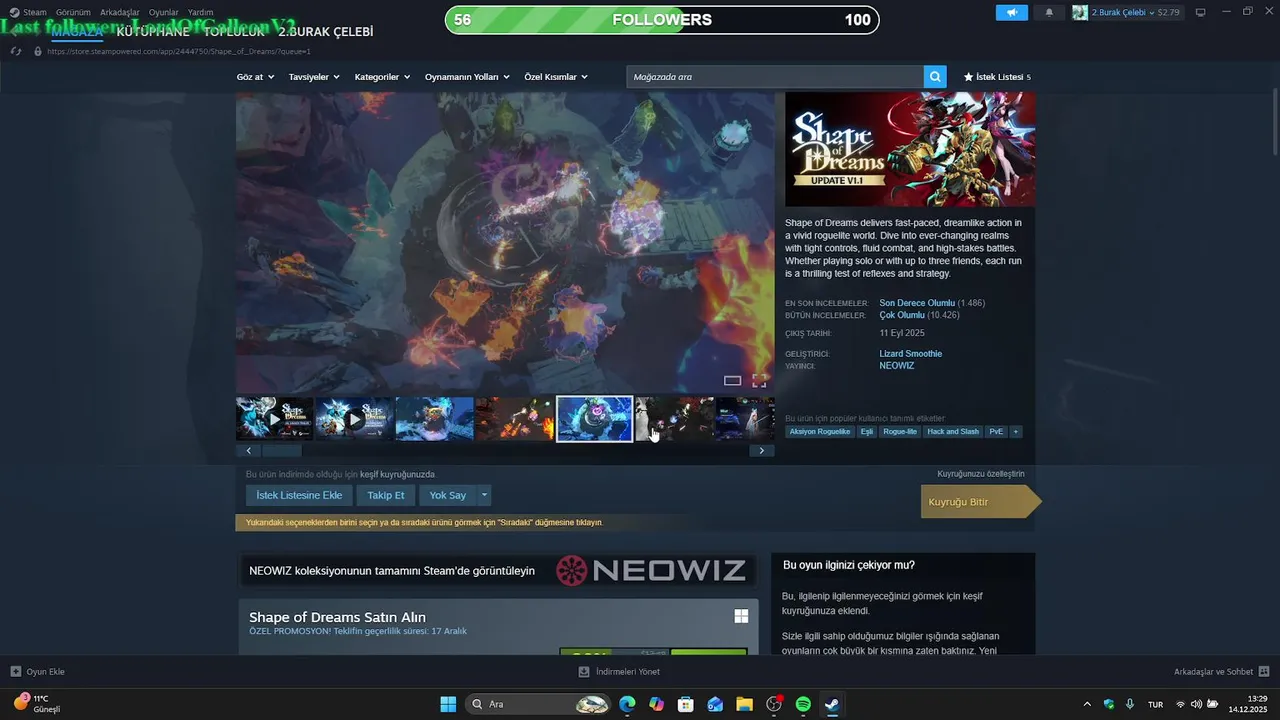Image resolution: width=1280 pixels, height=720 pixels.
Task: Switch to the KÜTÜPHANE tab
Action: coord(153,32)
